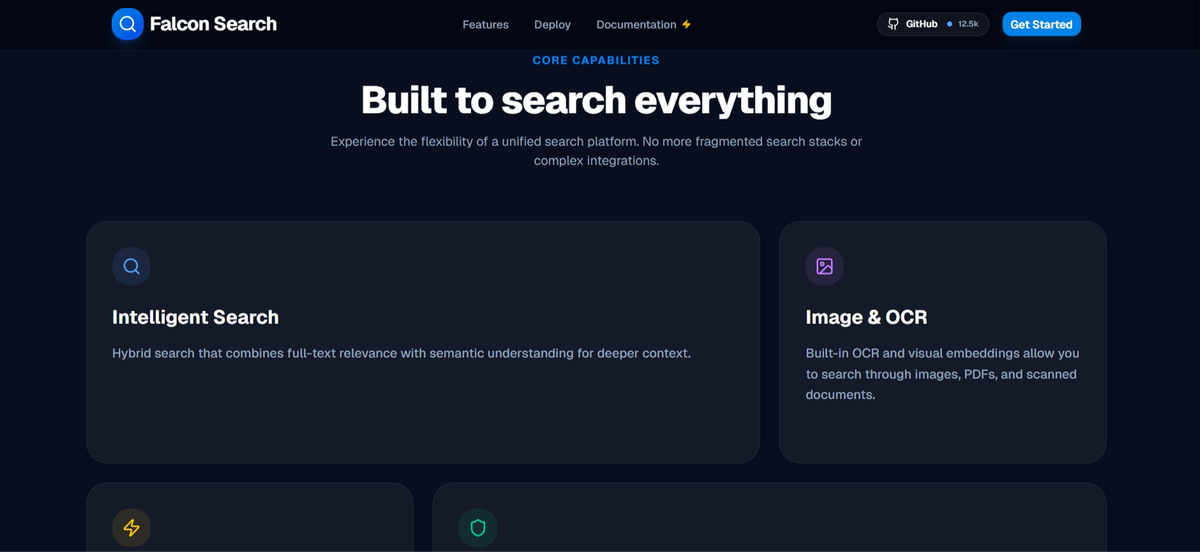Click the Get Started button
This screenshot has height=552, width=1200.
pyautogui.click(x=1041, y=24)
